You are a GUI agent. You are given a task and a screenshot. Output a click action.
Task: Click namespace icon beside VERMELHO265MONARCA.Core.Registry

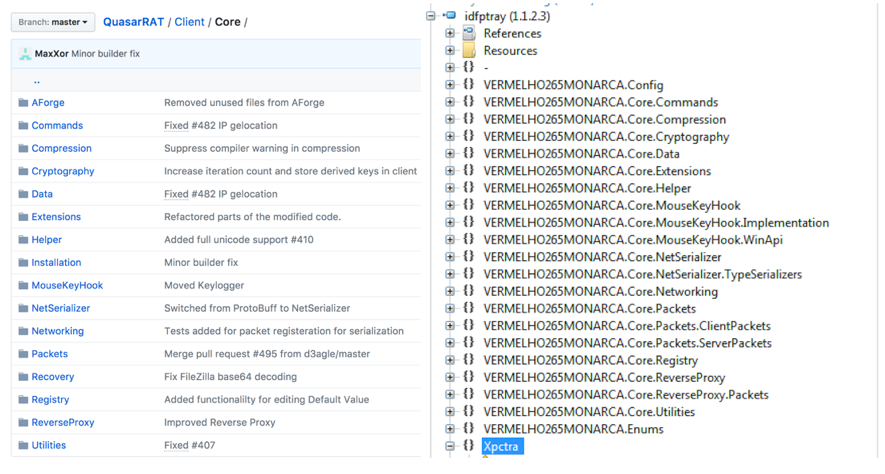[x=468, y=359]
